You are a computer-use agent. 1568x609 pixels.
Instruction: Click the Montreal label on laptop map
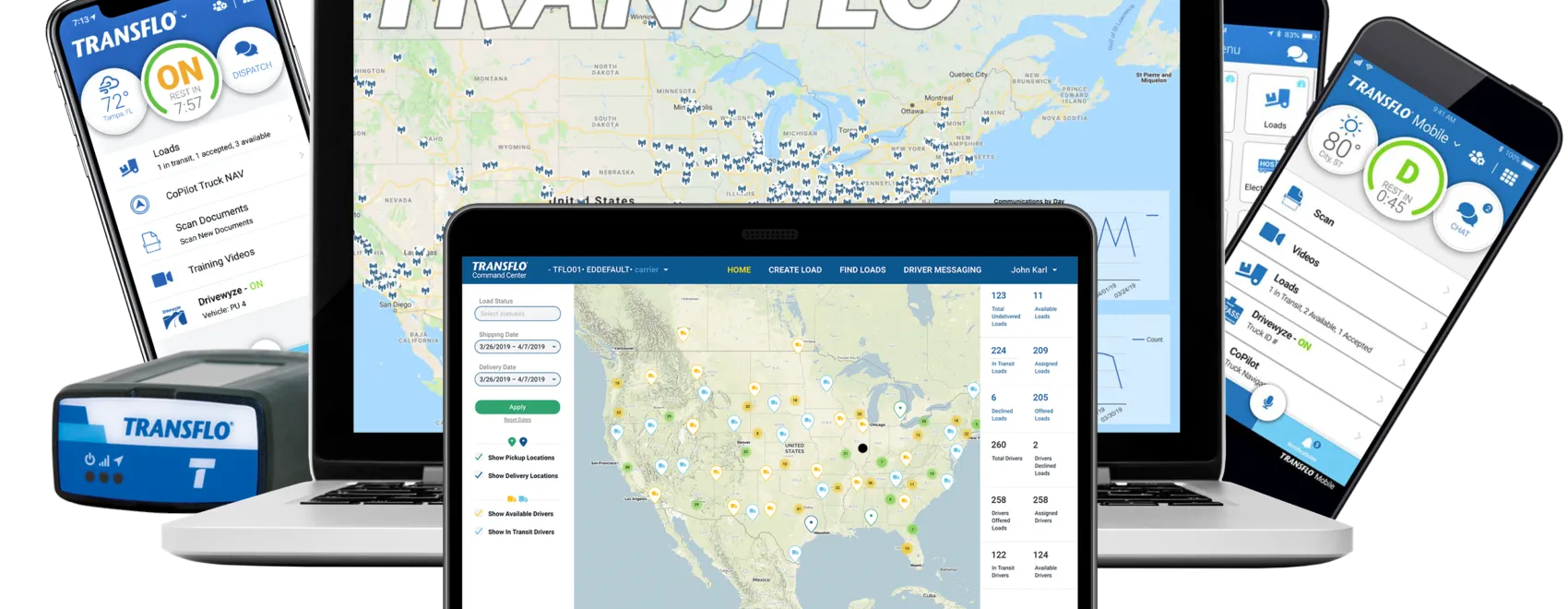pyautogui.click(x=939, y=98)
